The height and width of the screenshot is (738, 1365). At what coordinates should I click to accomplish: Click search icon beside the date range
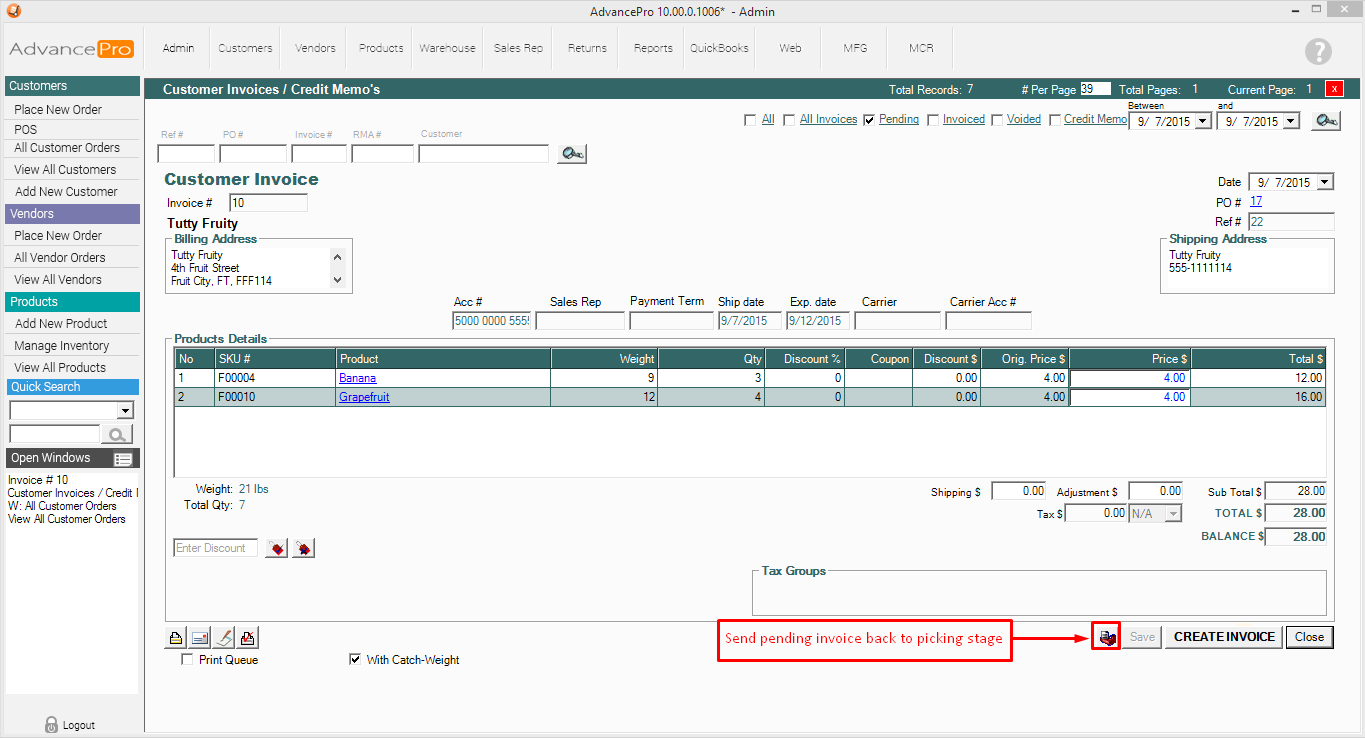[x=1326, y=121]
